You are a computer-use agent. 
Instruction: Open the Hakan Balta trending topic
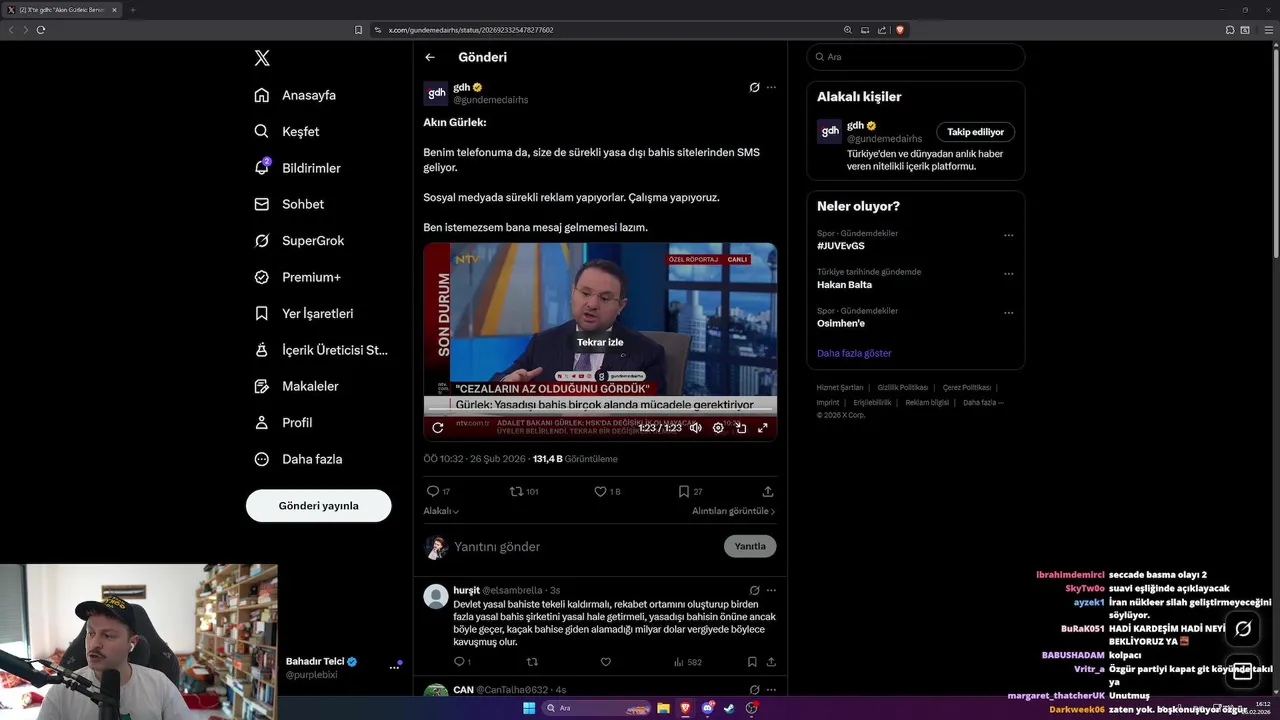click(x=844, y=285)
